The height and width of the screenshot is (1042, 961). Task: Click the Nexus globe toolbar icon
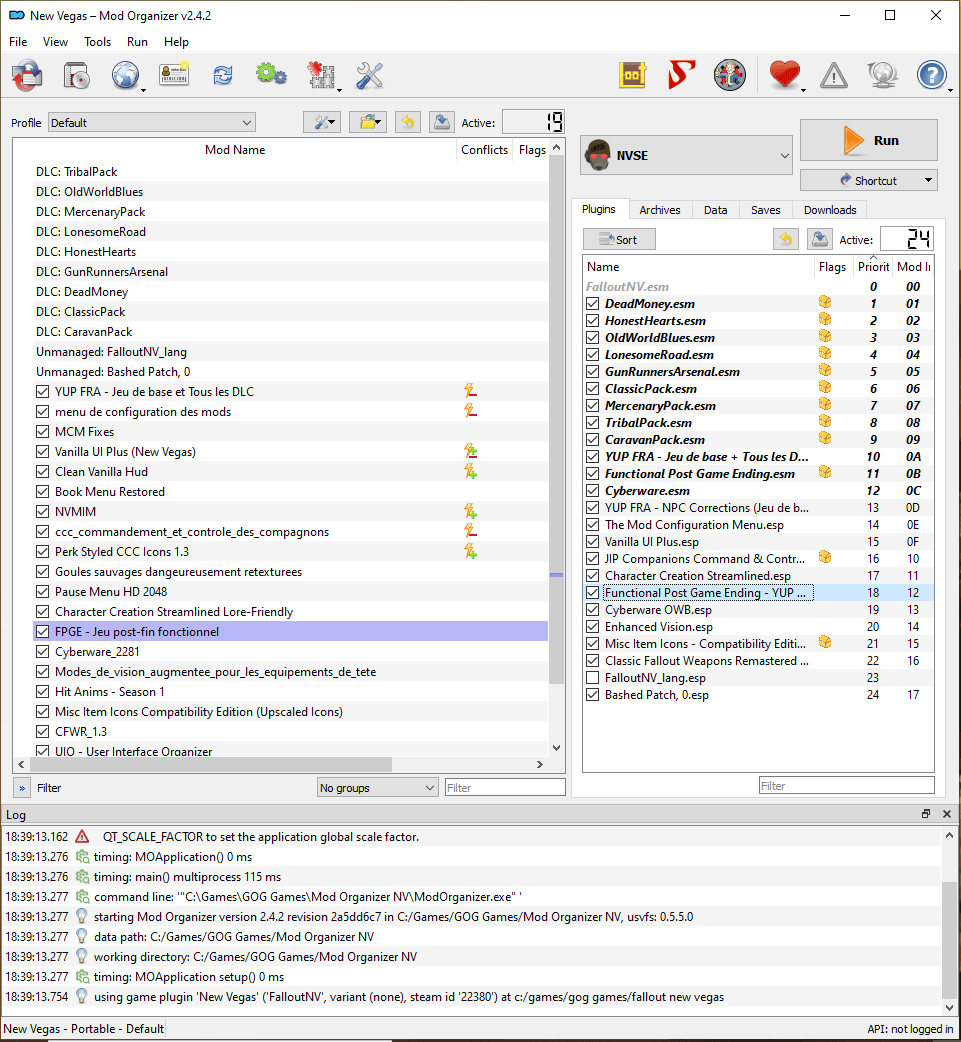coord(125,75)
